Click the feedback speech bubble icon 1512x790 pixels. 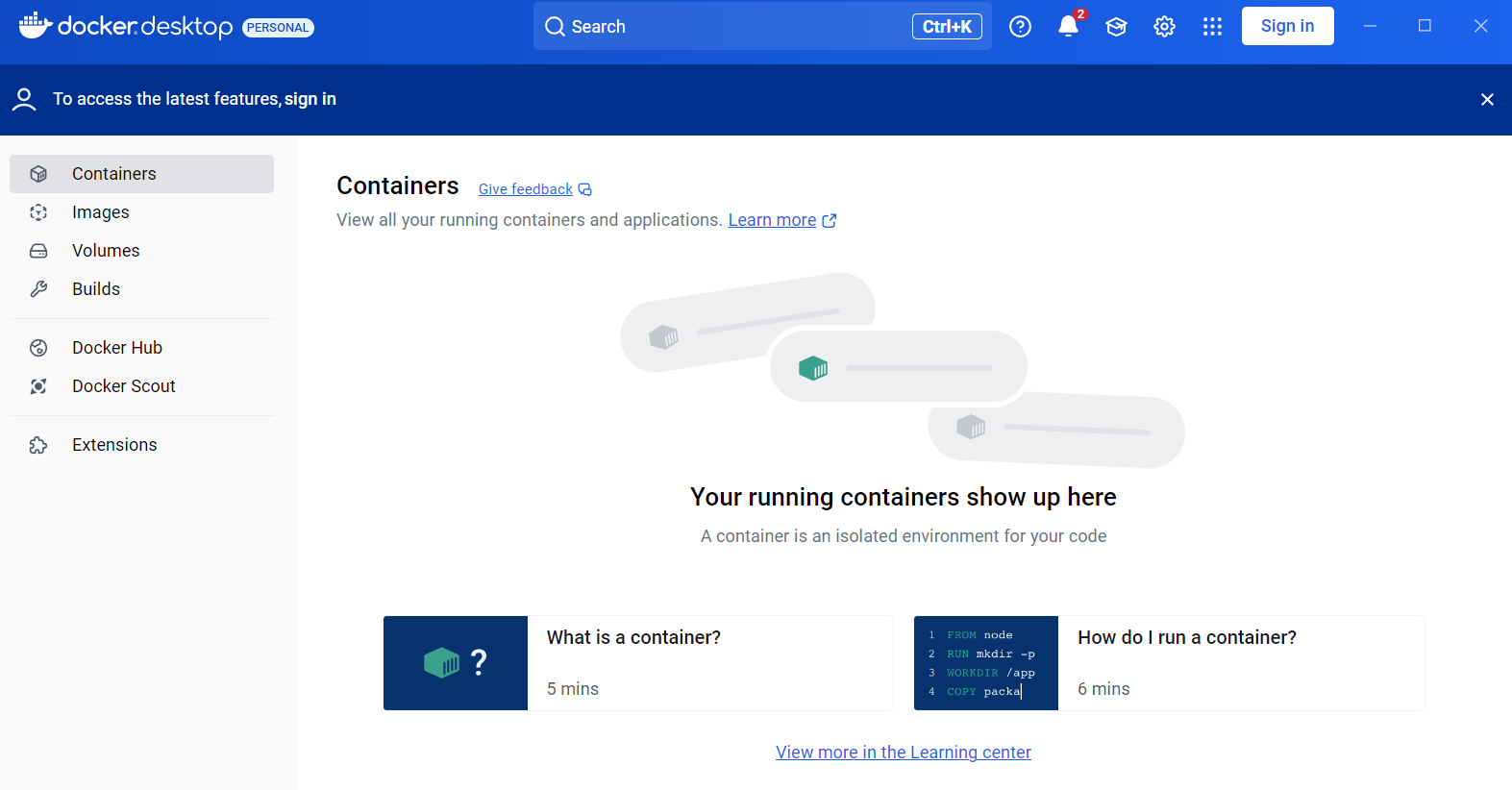tap(584, 189)
